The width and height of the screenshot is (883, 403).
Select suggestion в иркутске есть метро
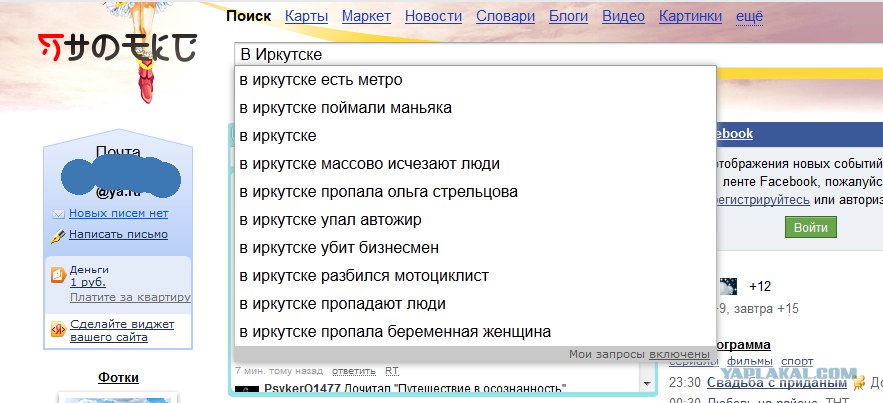[x=475, y=80]
